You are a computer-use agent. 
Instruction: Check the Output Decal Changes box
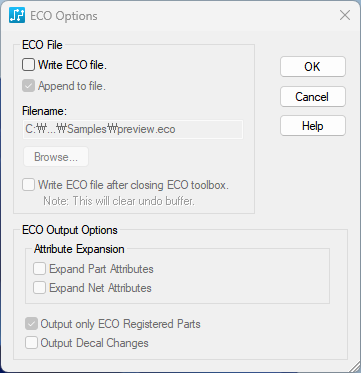(31, 343)
